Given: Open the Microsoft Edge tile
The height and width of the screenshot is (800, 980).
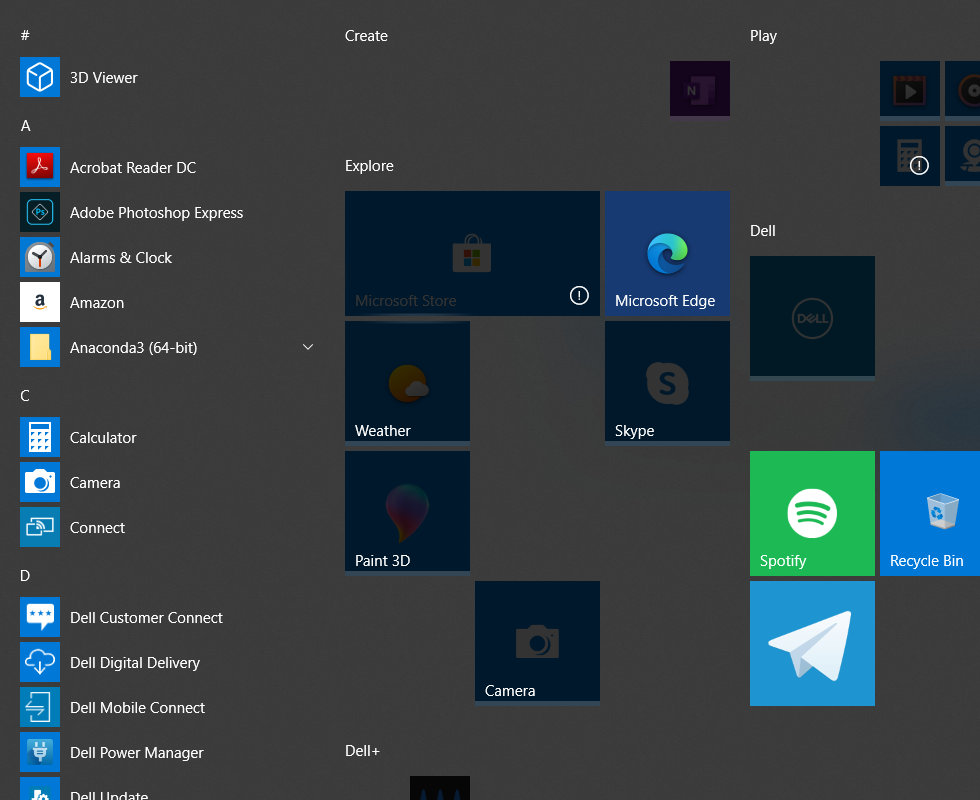Looking at the screenshot, I should coord(668,253).
